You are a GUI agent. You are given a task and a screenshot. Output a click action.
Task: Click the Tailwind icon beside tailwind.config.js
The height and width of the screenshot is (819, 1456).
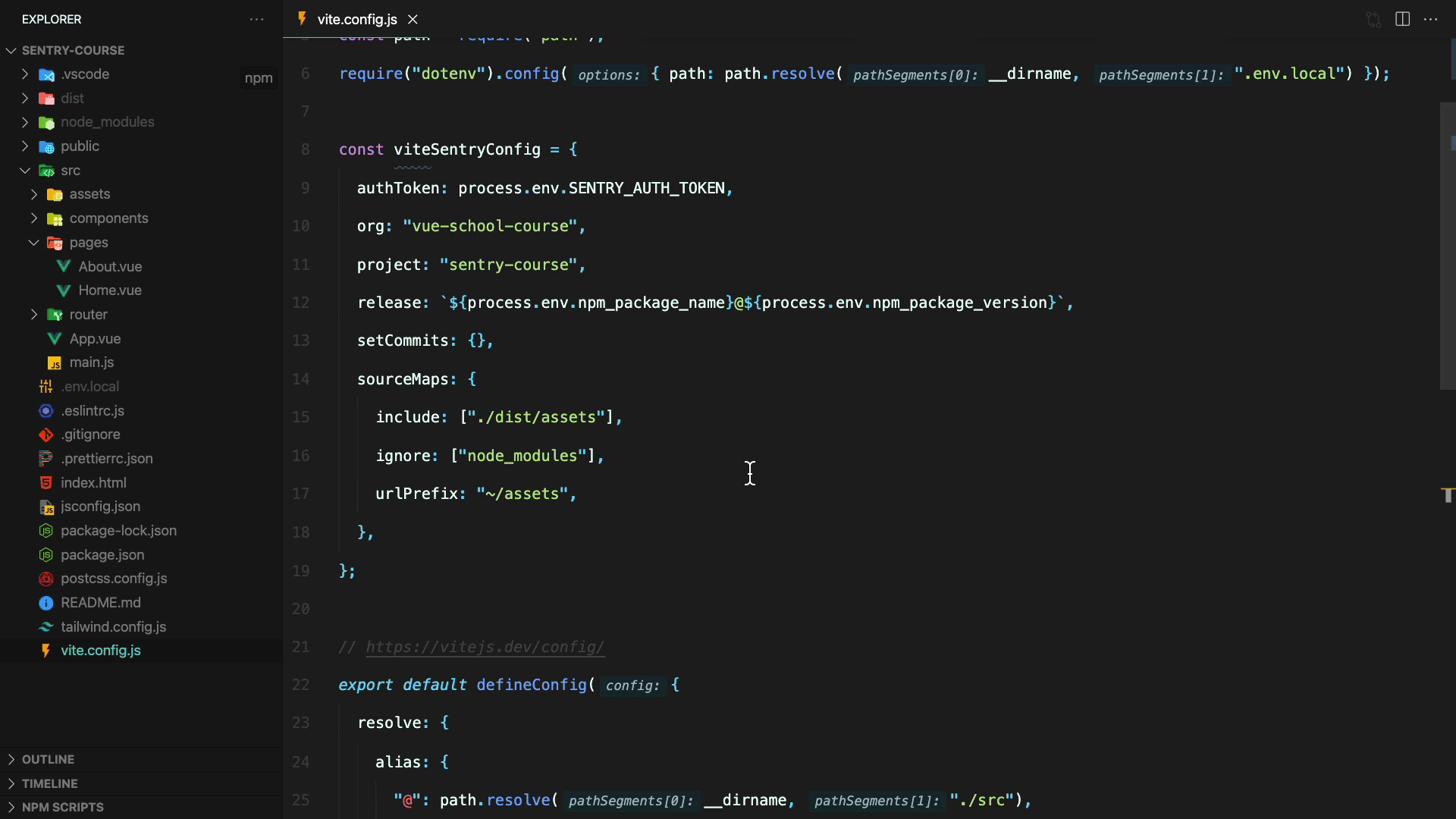(x=46, y=627)
